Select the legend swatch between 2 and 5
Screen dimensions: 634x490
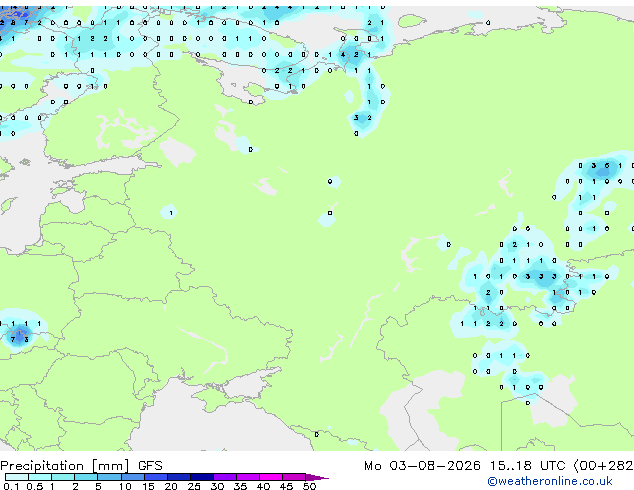pos(86,477)
